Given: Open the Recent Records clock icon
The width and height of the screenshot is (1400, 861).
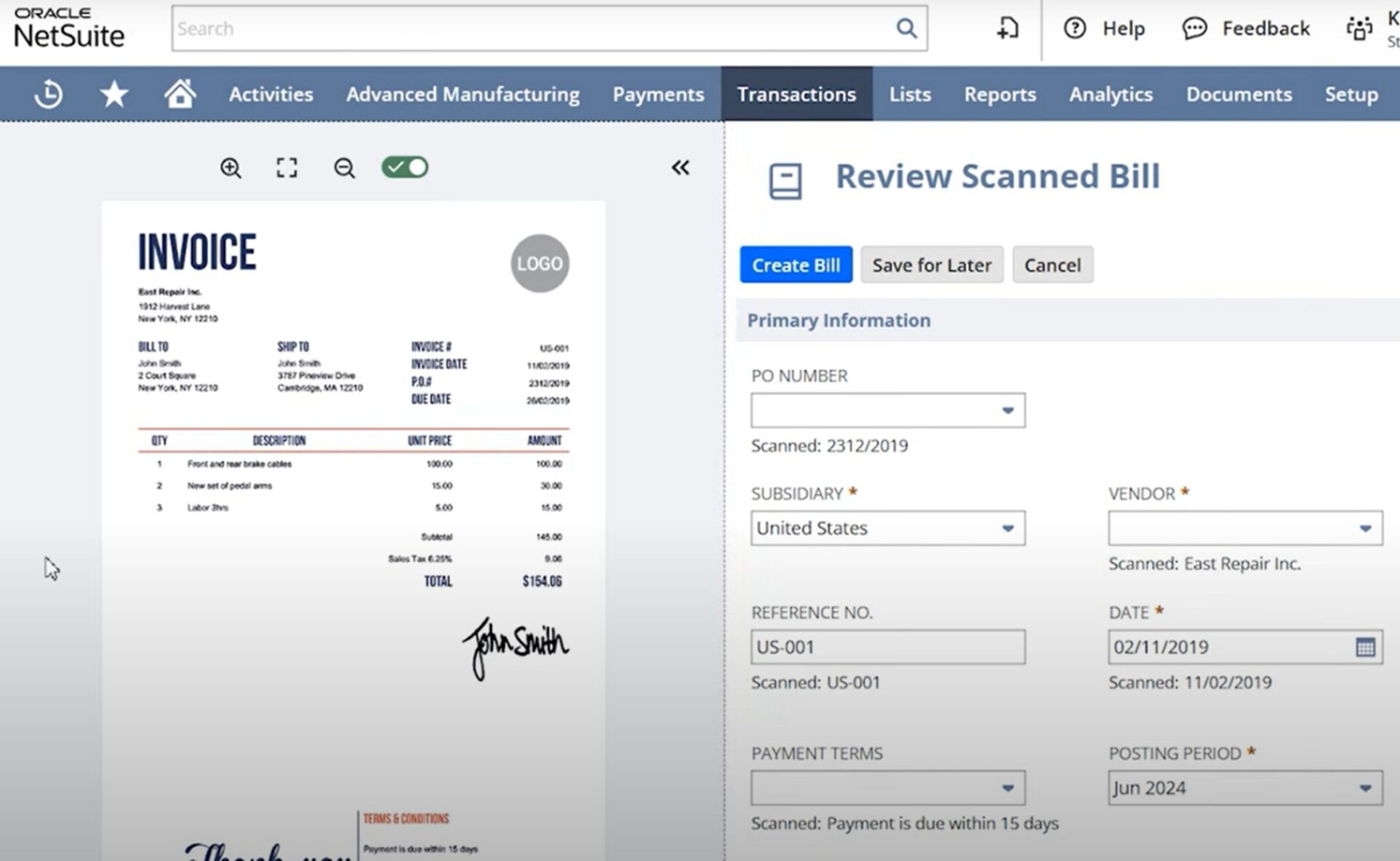Looking at the screenshot, I should point(49,94).
